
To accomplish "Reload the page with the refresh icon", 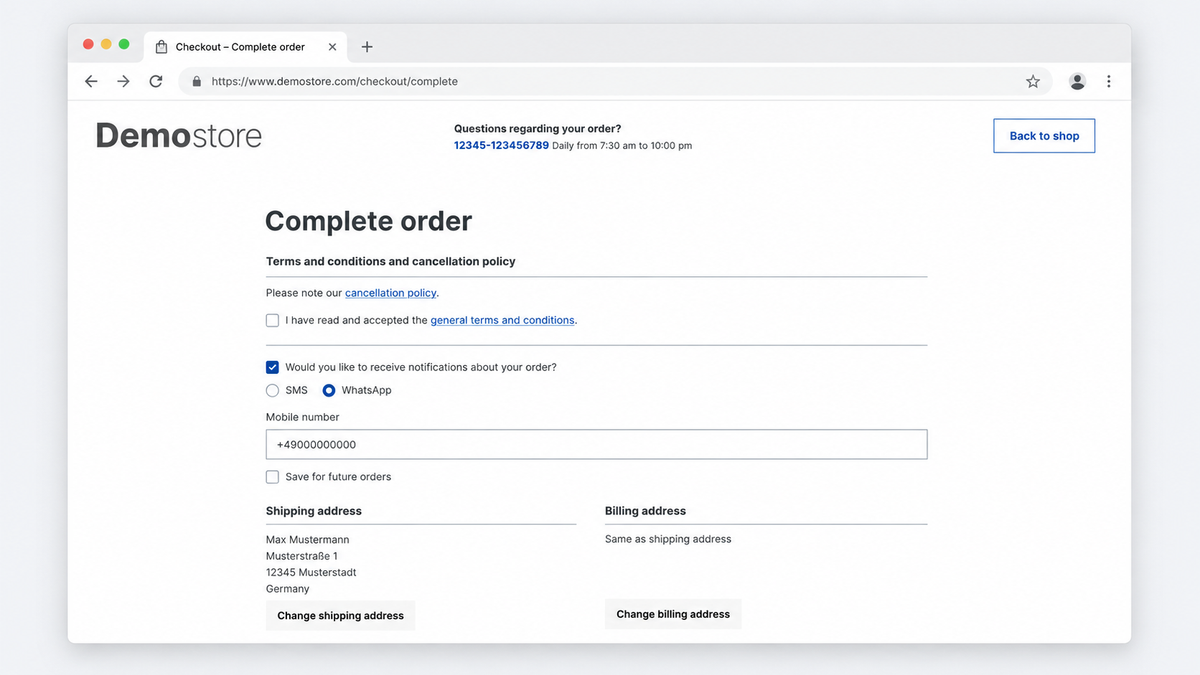I will [x=156, y=82].
